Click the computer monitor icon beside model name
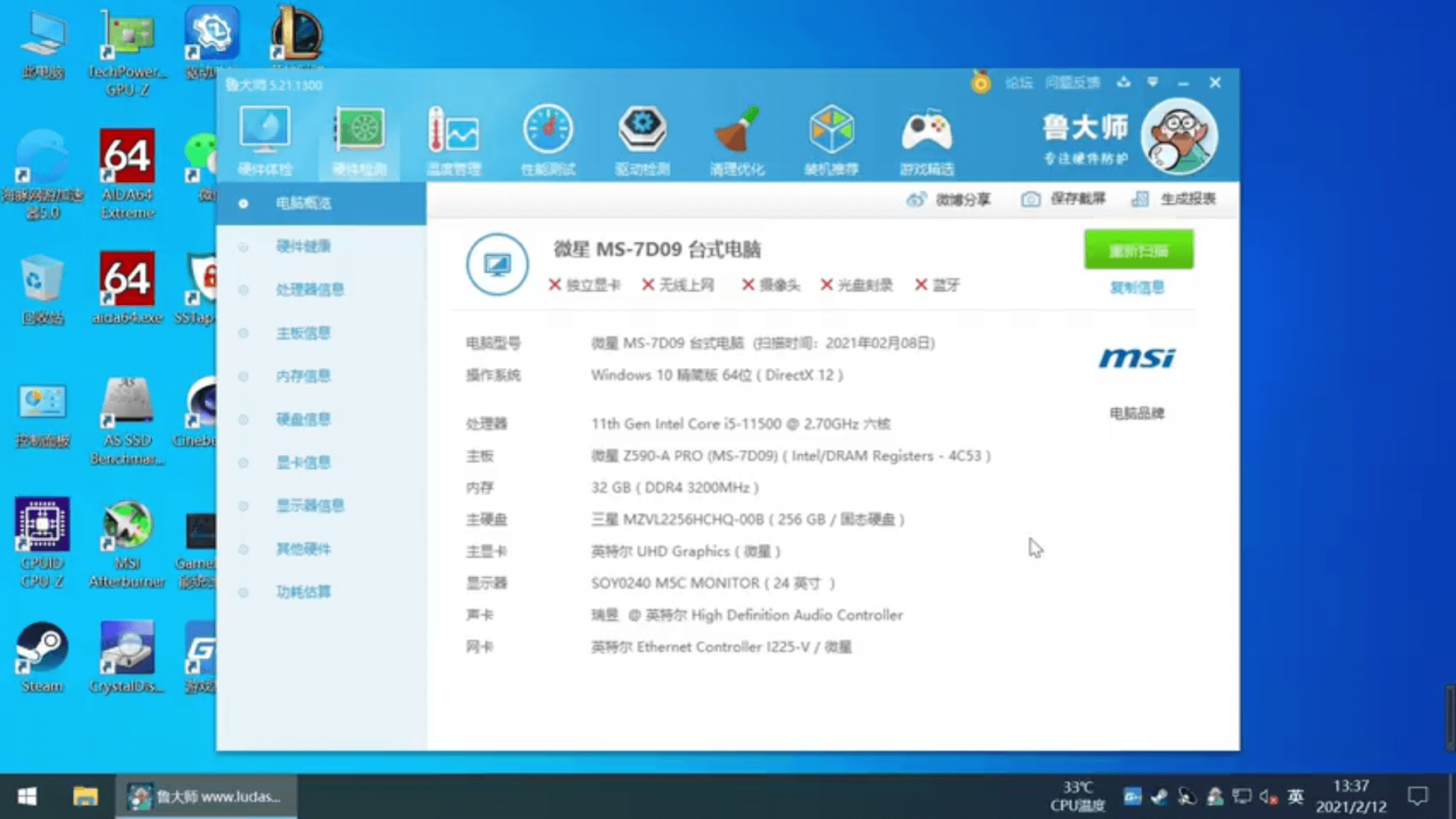The width and height of the screenshot is (1456, 819). (x=497, y=265)
